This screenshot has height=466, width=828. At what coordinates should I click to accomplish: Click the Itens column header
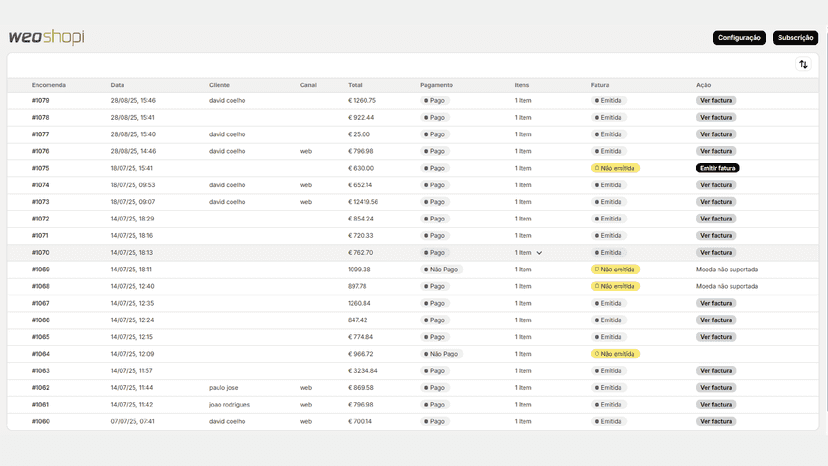pyautogui.click(x=522, y=85)
